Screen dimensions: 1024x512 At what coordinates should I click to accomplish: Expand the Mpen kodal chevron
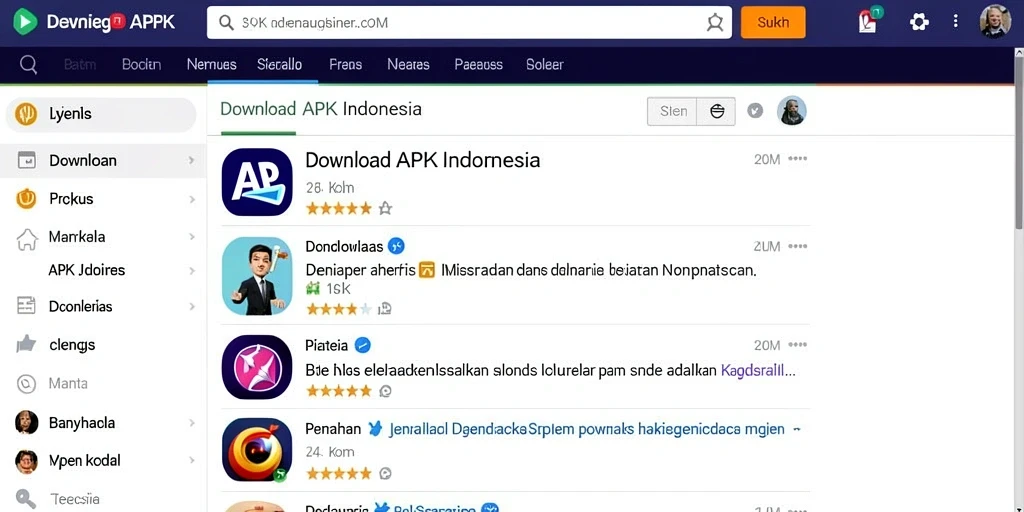(191, 460)
